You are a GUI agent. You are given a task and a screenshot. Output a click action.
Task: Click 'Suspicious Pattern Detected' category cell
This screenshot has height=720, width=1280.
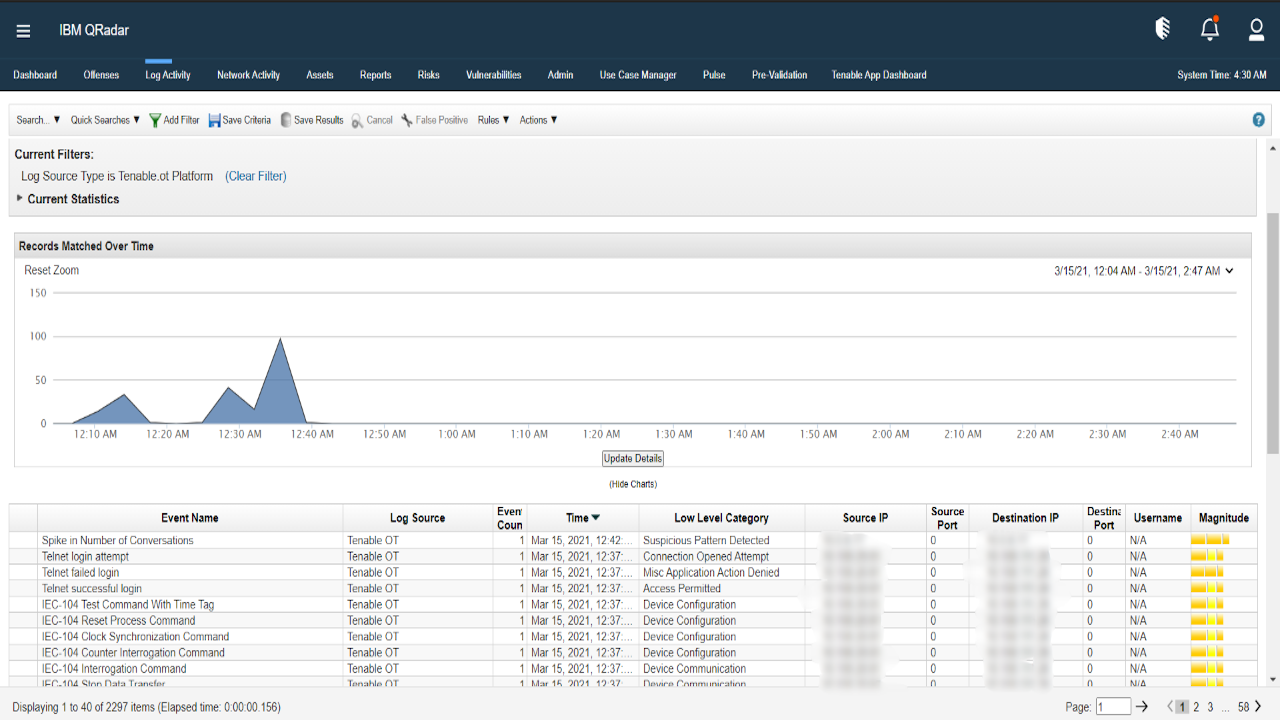tap(706, 540)
